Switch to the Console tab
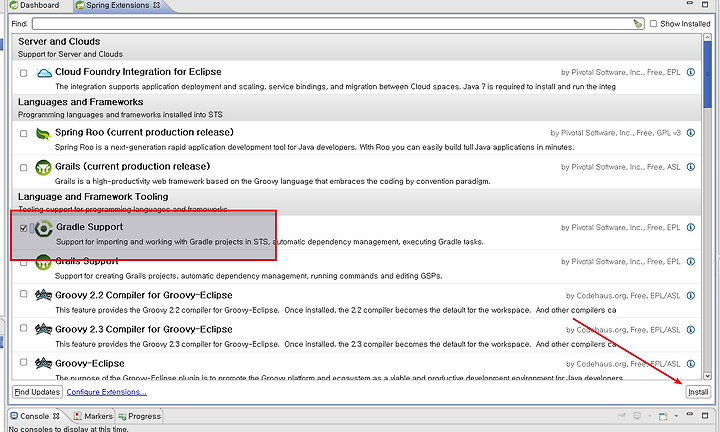The width and height of the screenshot is (720, 432). tap(35, 416)
